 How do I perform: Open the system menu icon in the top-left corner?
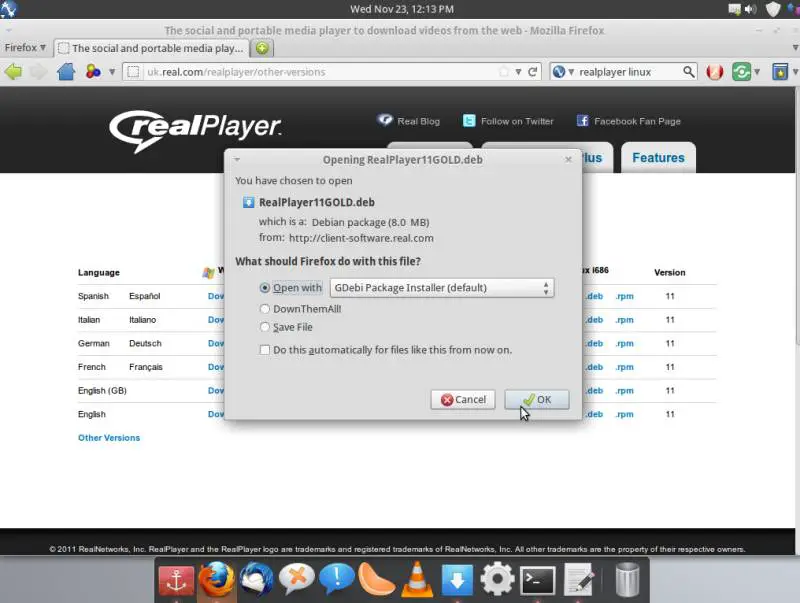[x=9, y=9]
